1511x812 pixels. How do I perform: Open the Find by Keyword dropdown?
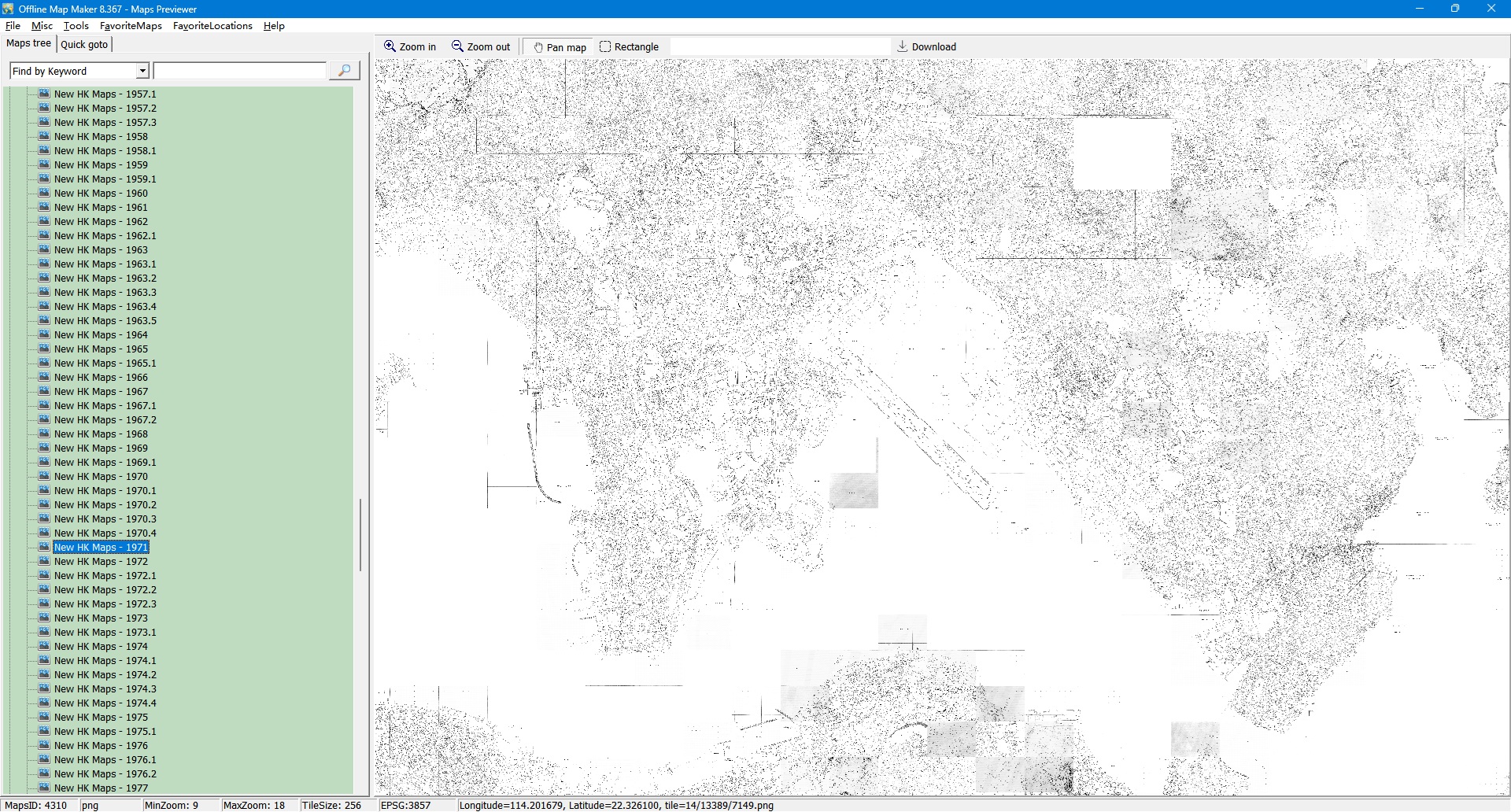point(142,71)
